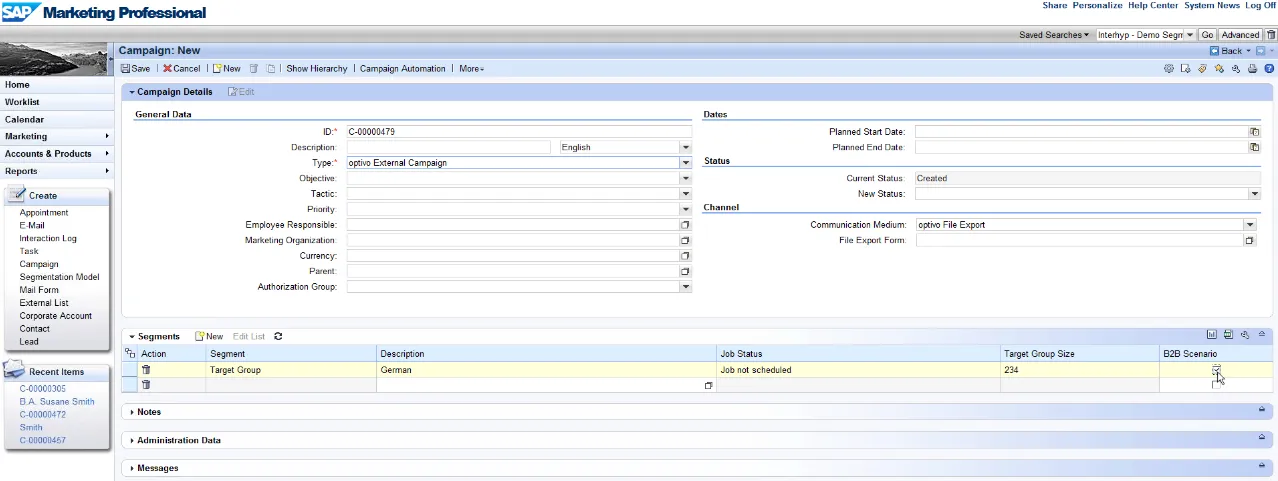Refresh the Segments list
This screenshot has height=481, width=1278.
[x=278, y=337]
